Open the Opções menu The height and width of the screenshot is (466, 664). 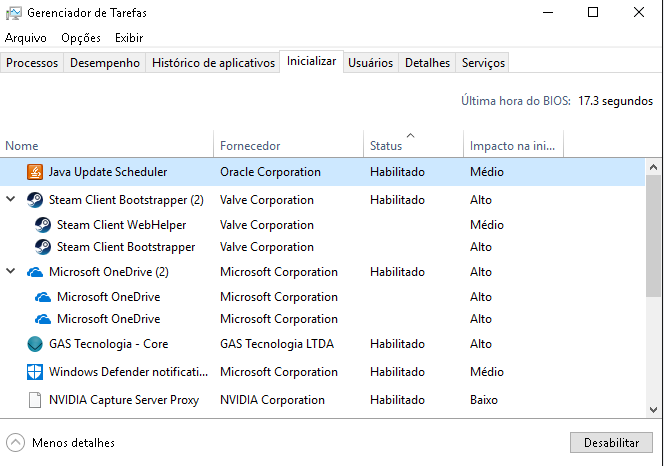pyautogui.click(x=81, y=38)
